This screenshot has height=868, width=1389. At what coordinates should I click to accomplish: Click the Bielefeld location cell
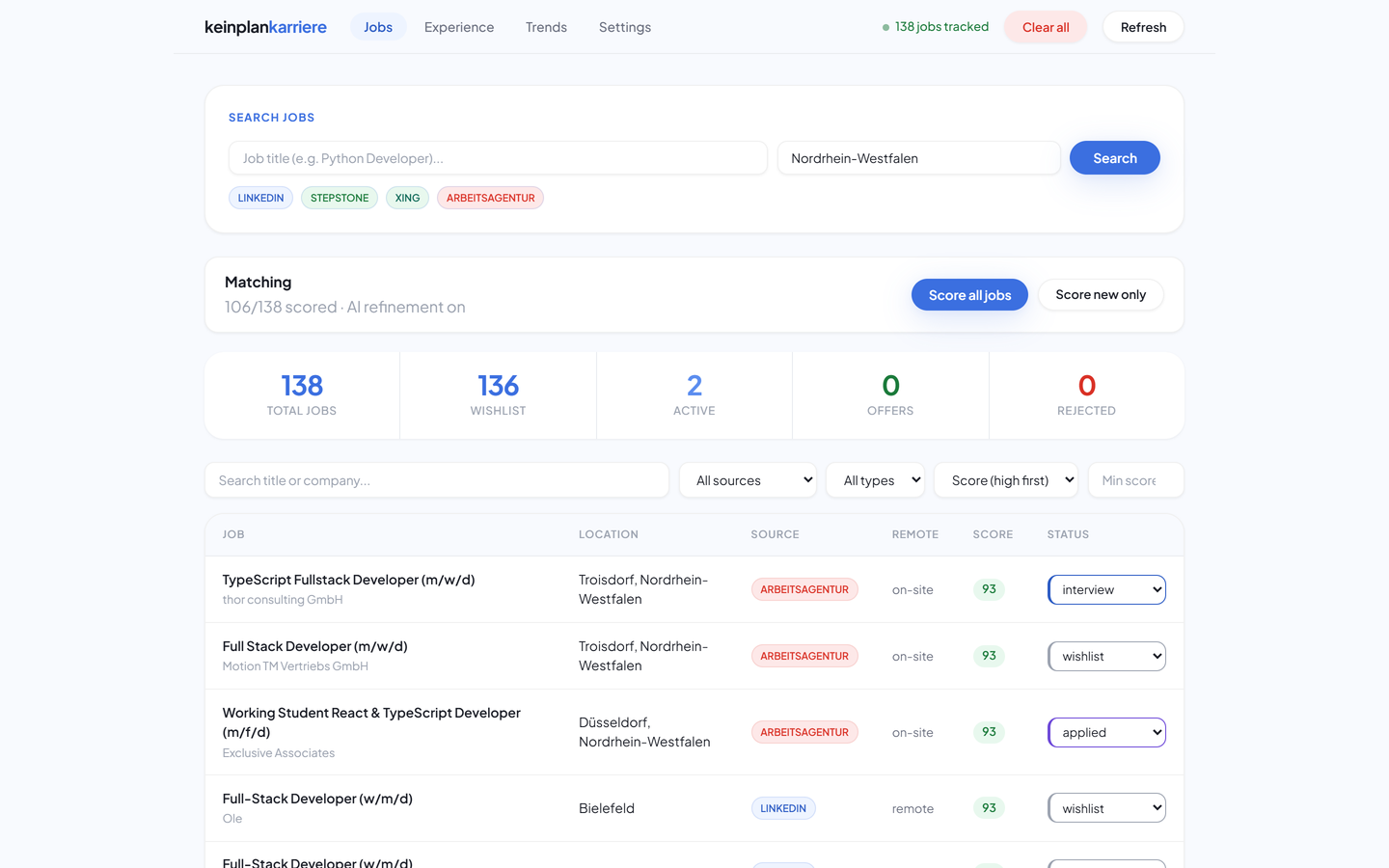coord(607,808)
